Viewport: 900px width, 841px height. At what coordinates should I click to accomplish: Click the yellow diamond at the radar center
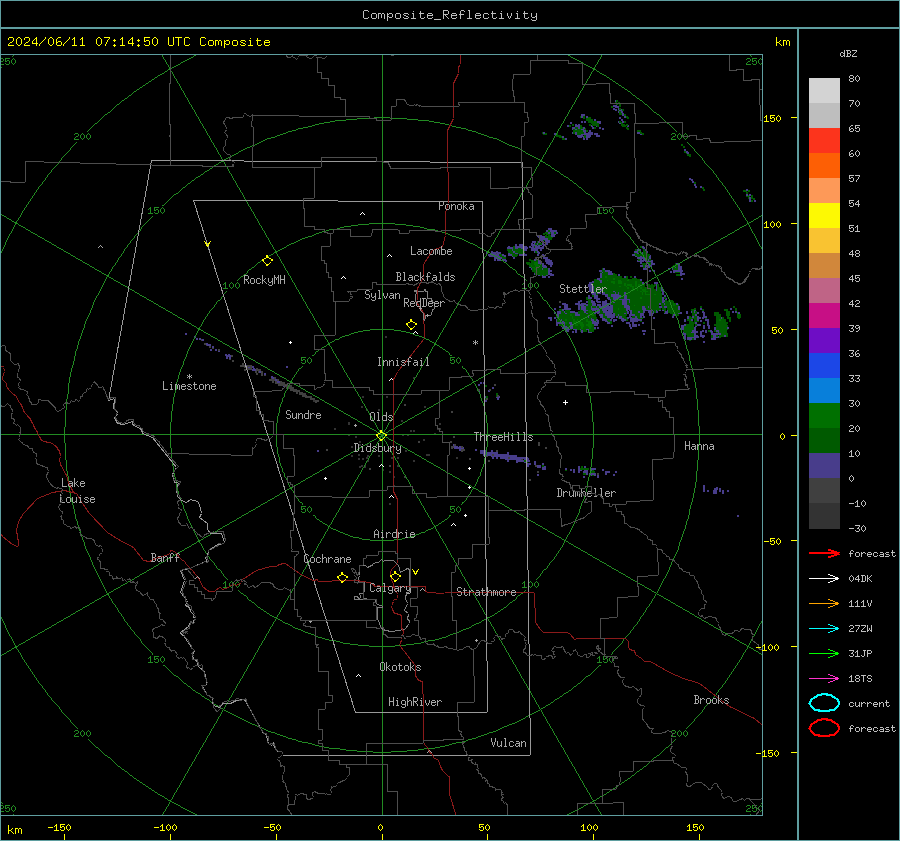point(381,436)
